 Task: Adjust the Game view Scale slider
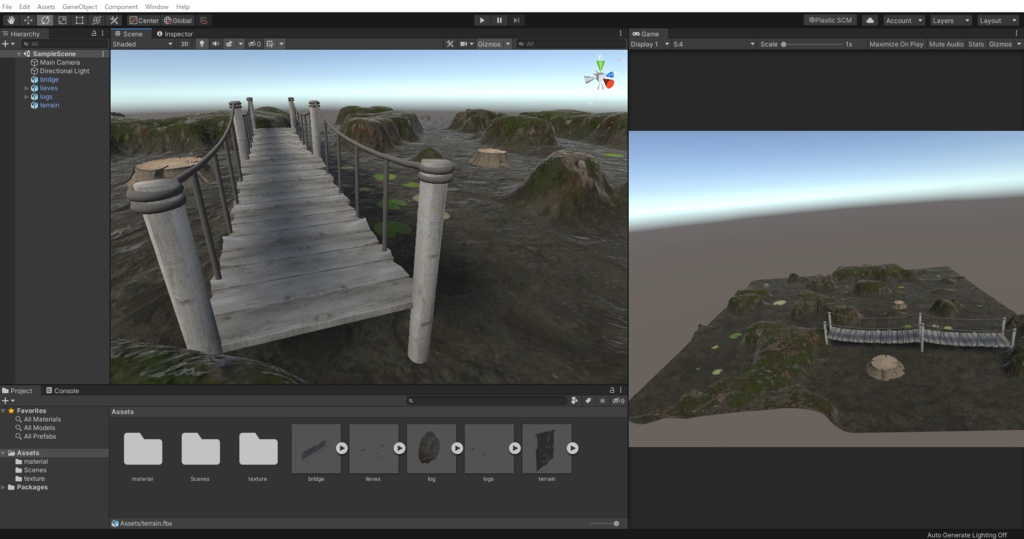[812, 44]
